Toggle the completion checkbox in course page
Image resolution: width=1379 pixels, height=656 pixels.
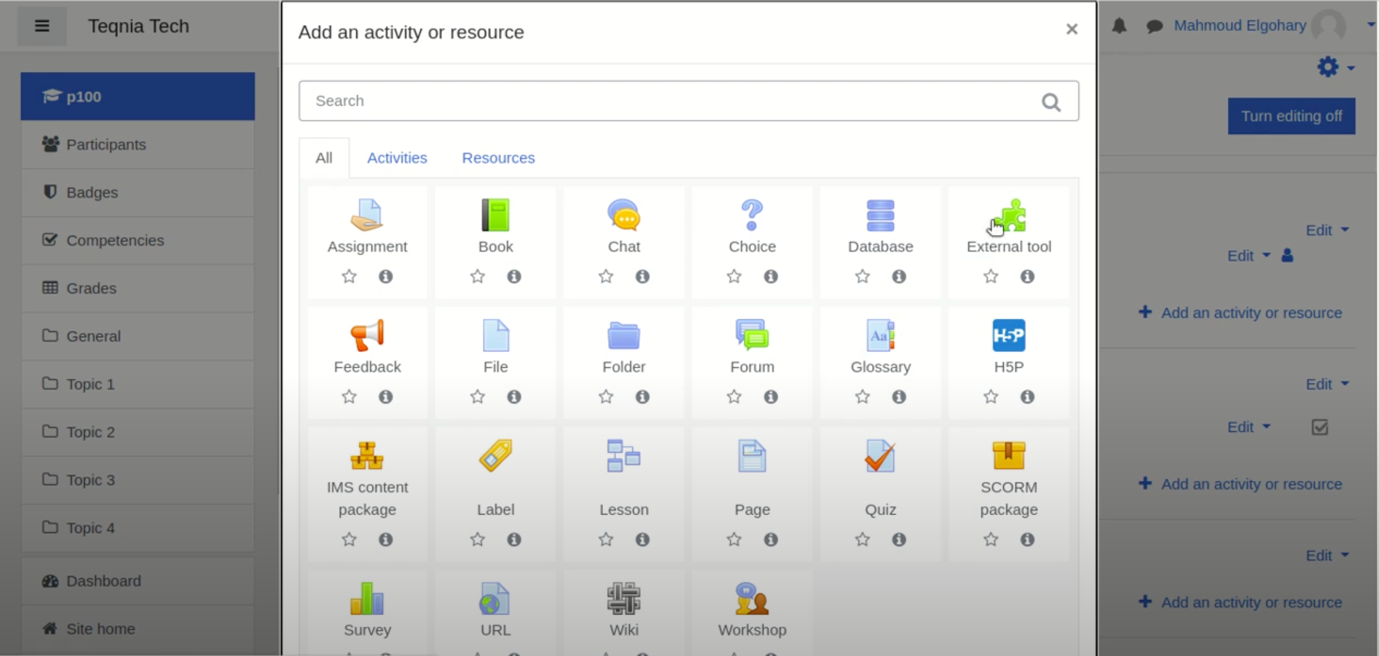click(1320, 427)
